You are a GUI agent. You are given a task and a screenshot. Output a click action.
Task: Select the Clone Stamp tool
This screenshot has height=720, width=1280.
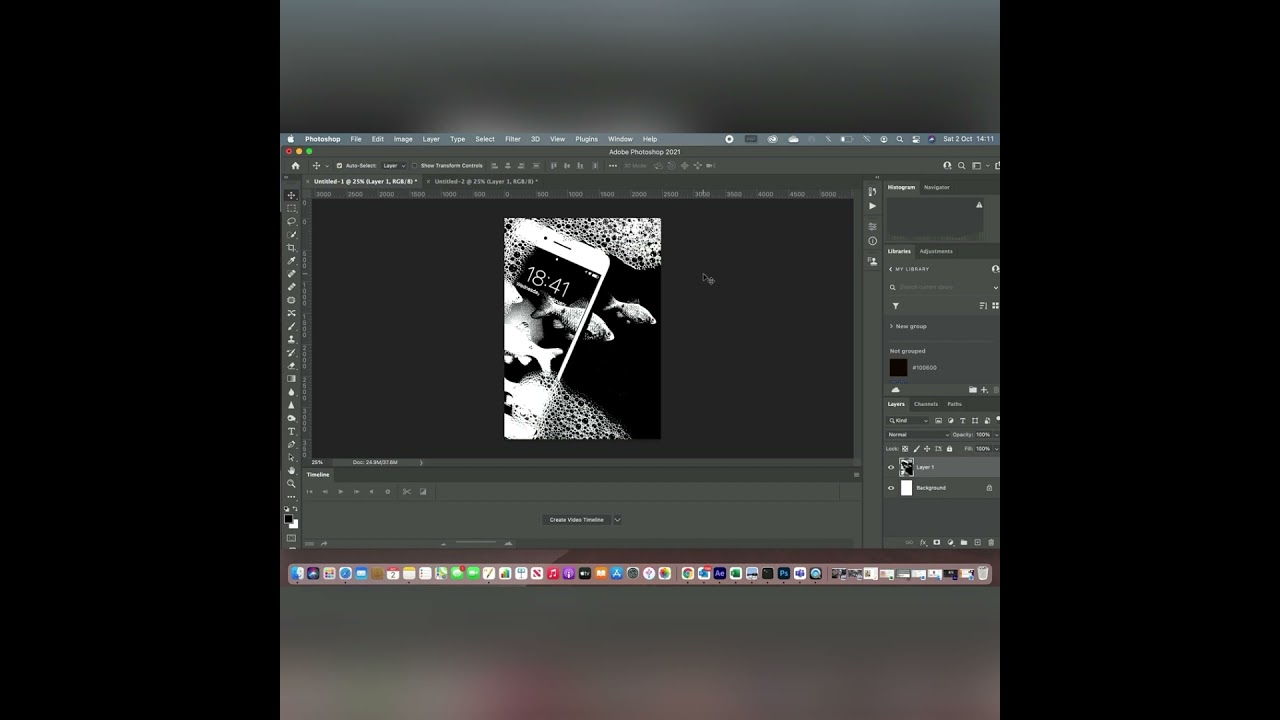292,339
